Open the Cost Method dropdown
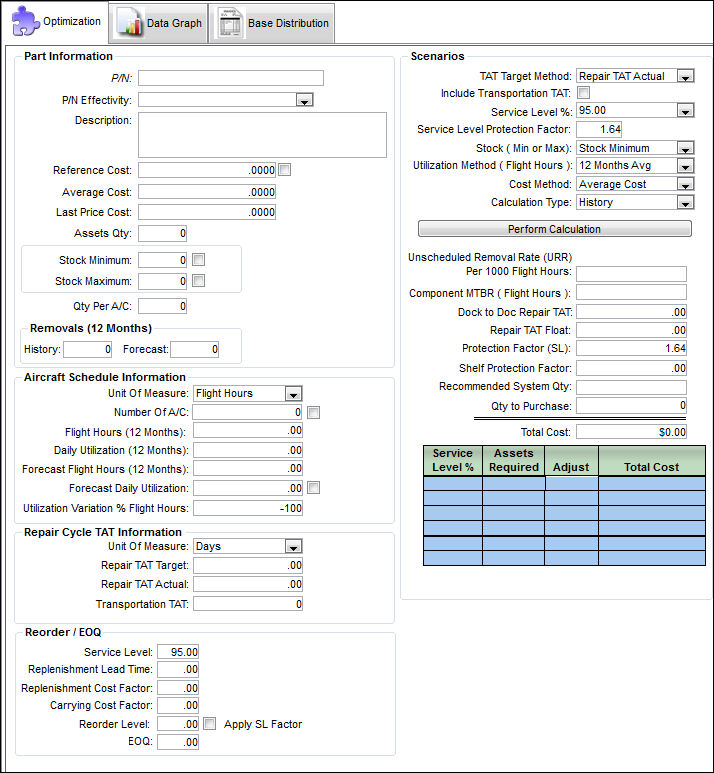The height and width of the screenshot is (773, 714). pyautogui.click(x=685, y=185)
